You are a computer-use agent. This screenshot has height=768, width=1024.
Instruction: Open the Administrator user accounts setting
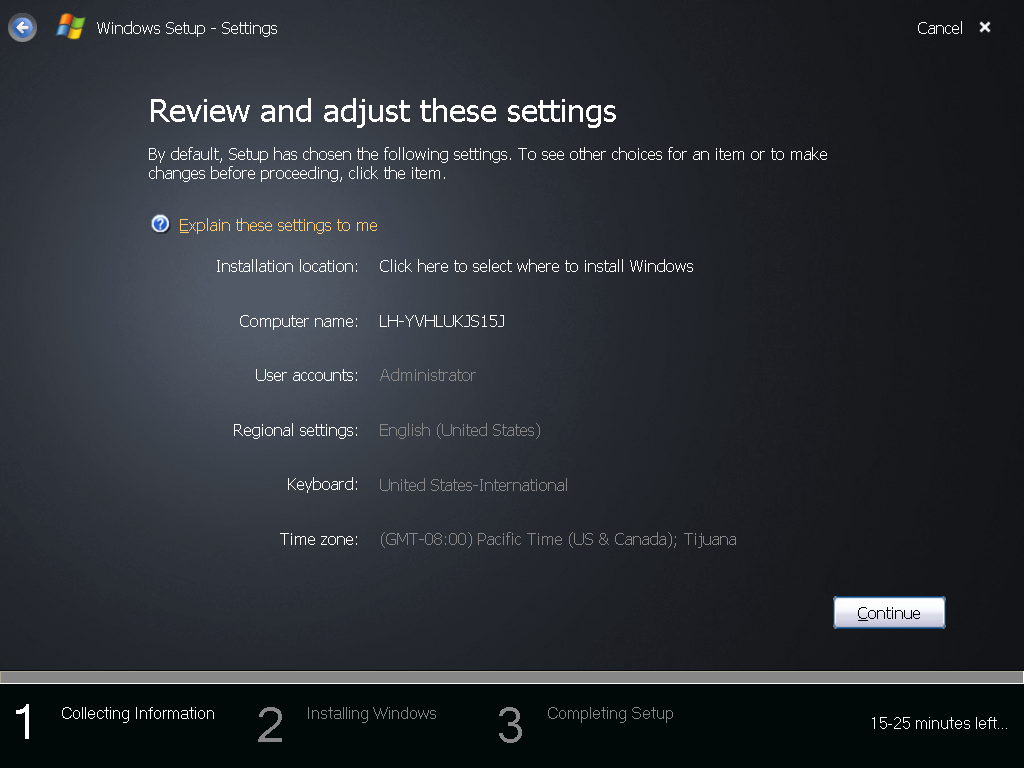click(428, 376)
